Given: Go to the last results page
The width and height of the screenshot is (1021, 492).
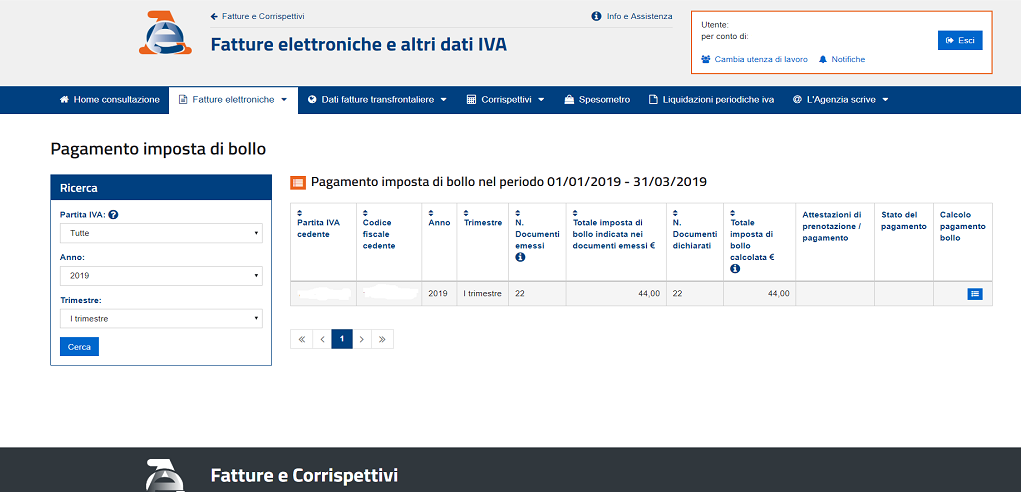Looking at the screenshot, I should tap(383, 339).
